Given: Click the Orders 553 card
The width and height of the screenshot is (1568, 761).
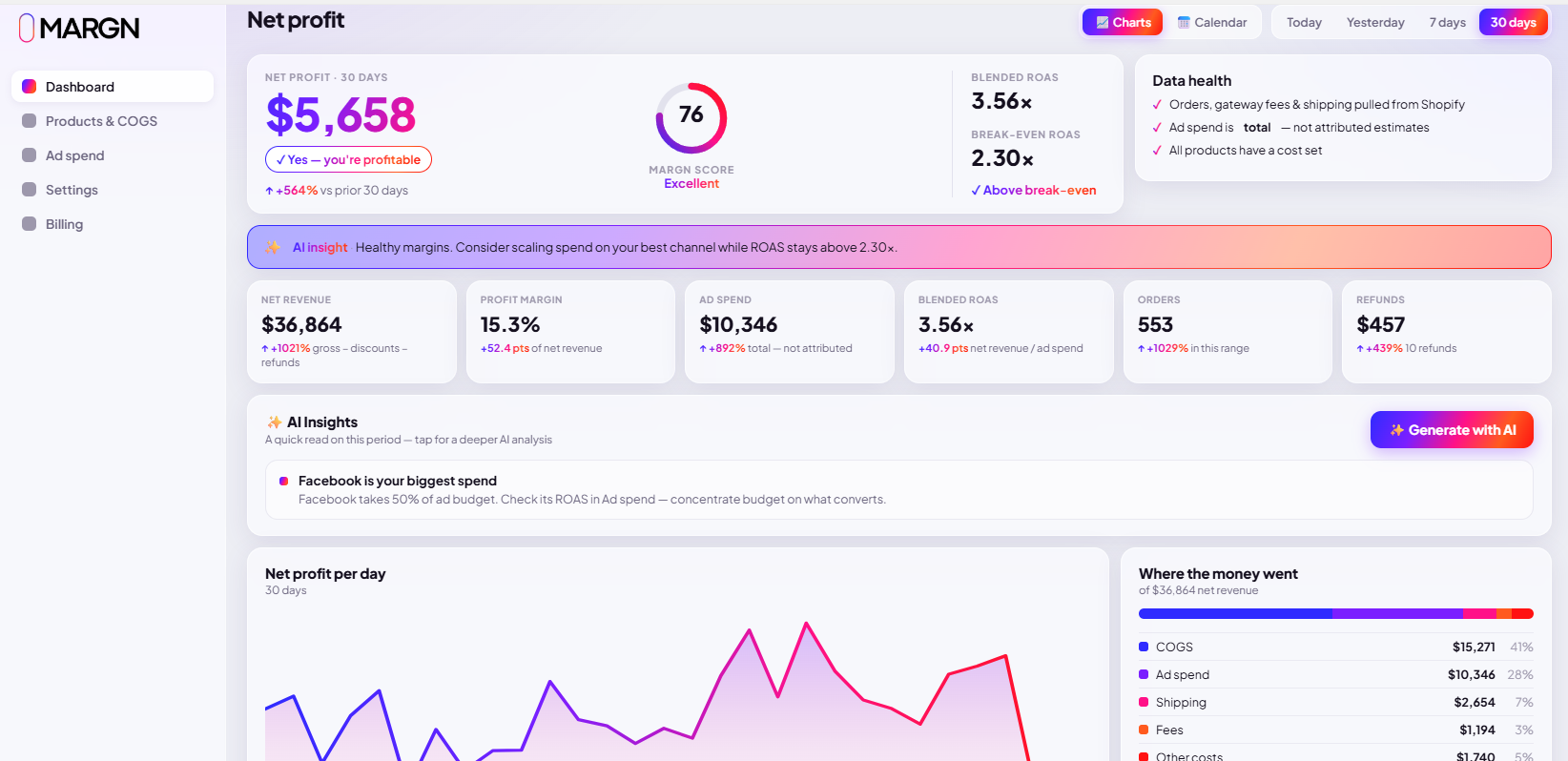Looking at the screenshot, I should [1228, 332].
